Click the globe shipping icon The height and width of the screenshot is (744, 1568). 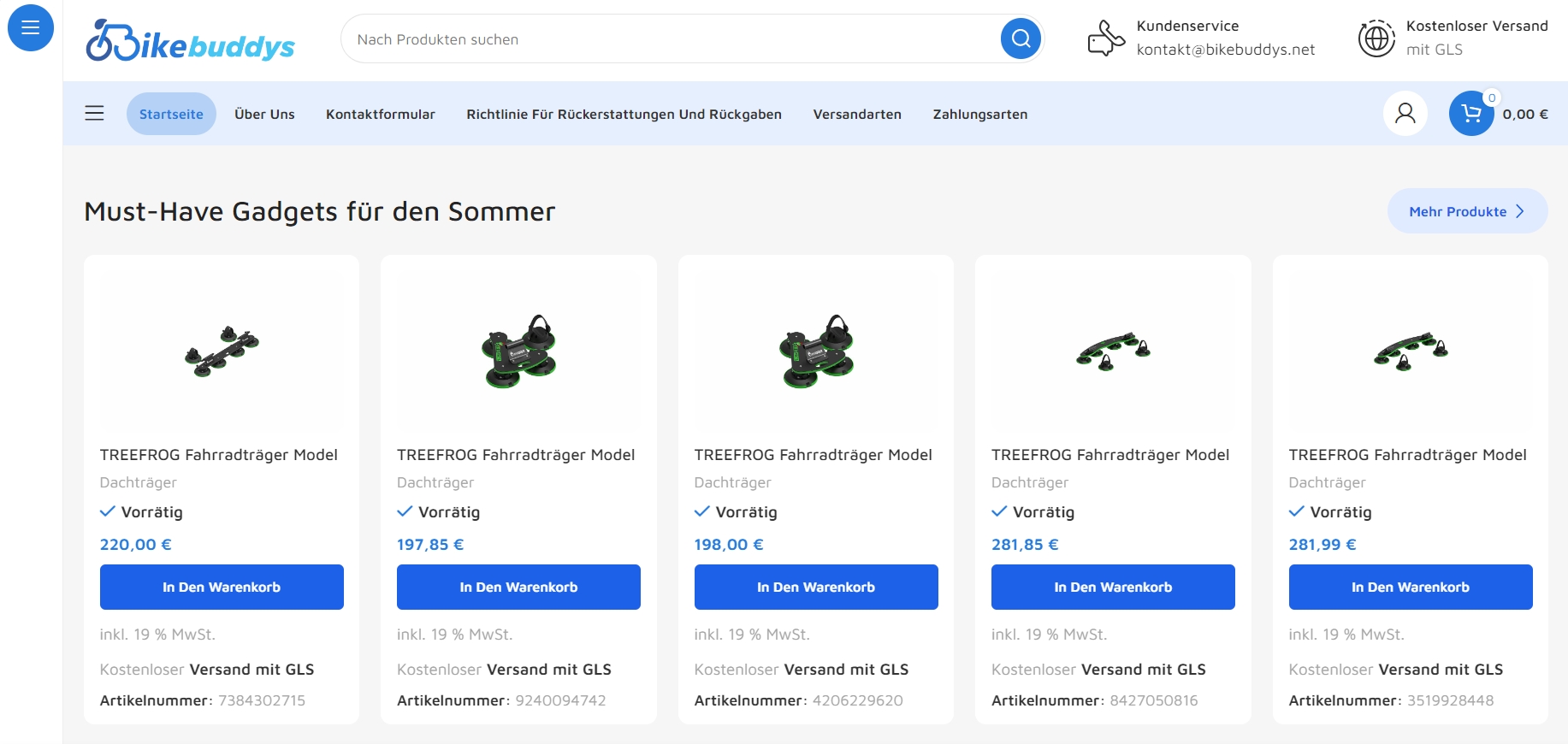[1376, 38]
